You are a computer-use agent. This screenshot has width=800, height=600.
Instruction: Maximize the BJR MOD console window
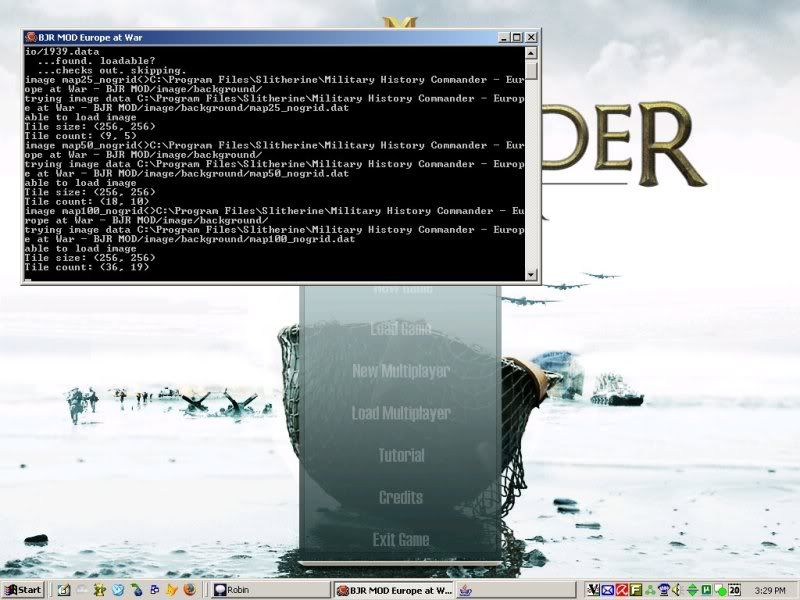coord(516,37)
